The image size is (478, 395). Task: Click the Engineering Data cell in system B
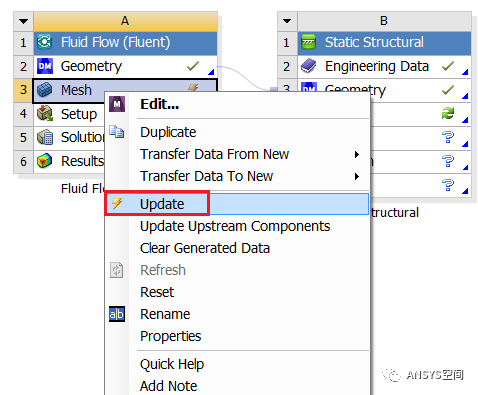click(x=384, y=66)
